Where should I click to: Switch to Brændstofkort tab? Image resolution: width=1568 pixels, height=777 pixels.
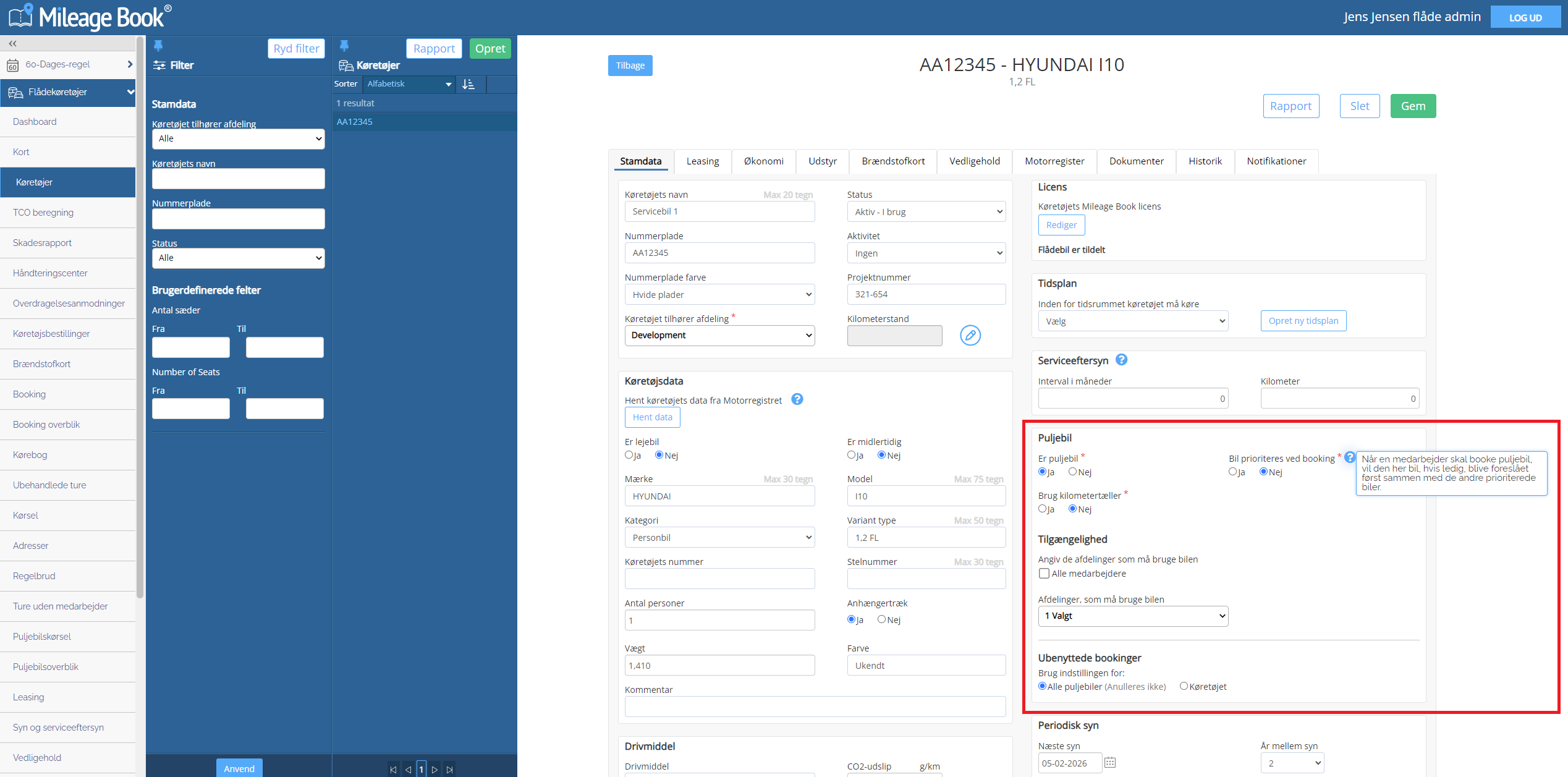893,161
